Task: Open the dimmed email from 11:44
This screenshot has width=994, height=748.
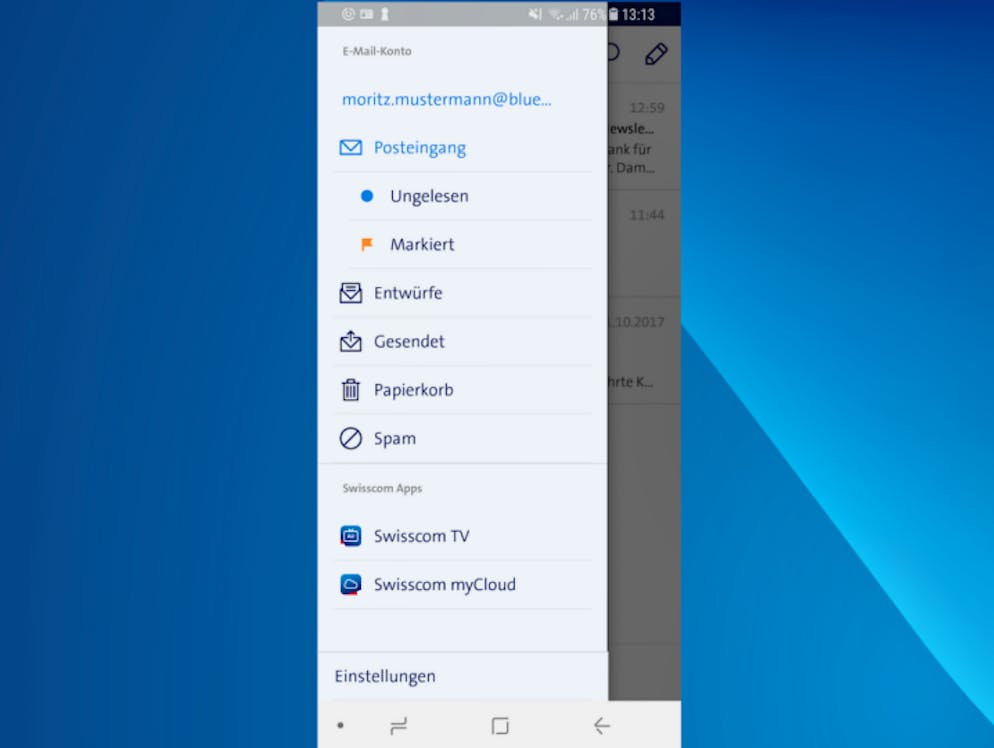Action: [644, 243]
